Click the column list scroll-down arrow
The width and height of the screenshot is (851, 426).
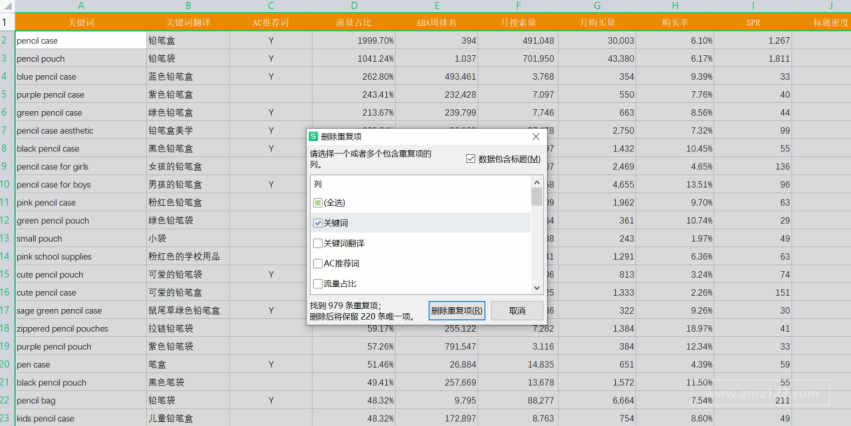click(x=537, y=288)
